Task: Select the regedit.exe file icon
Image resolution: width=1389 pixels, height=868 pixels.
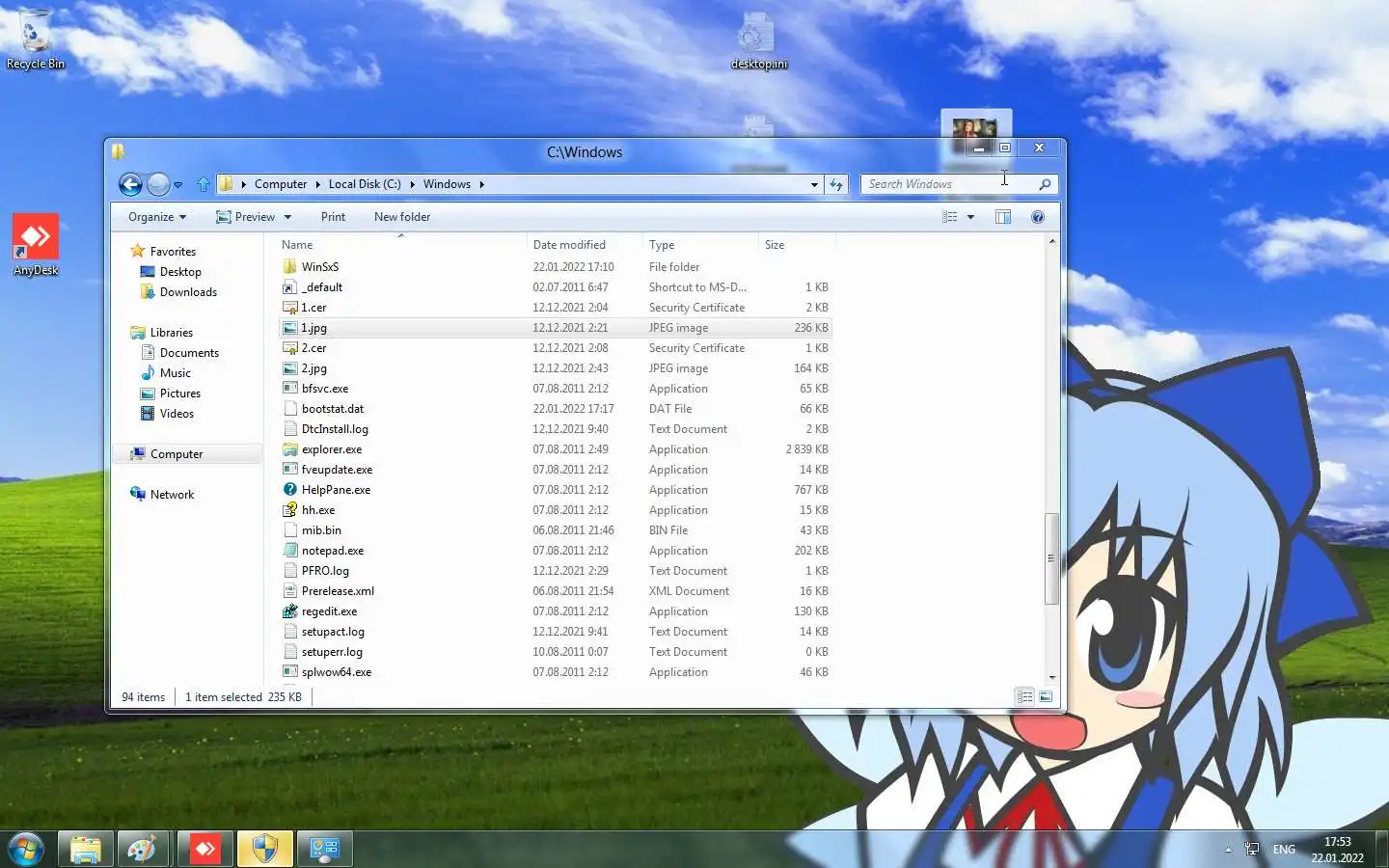Action: (x=290, y=611)
